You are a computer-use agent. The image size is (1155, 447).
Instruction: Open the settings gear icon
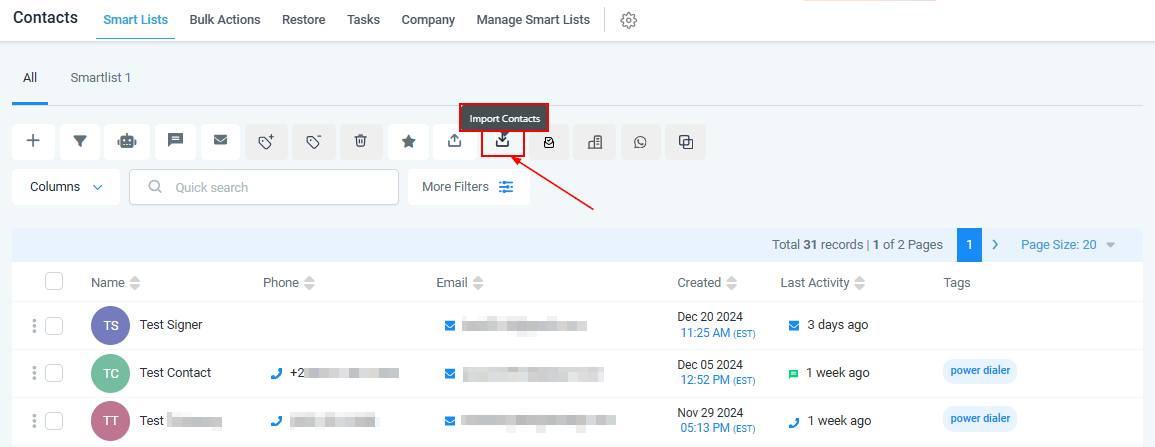[628, 21]
